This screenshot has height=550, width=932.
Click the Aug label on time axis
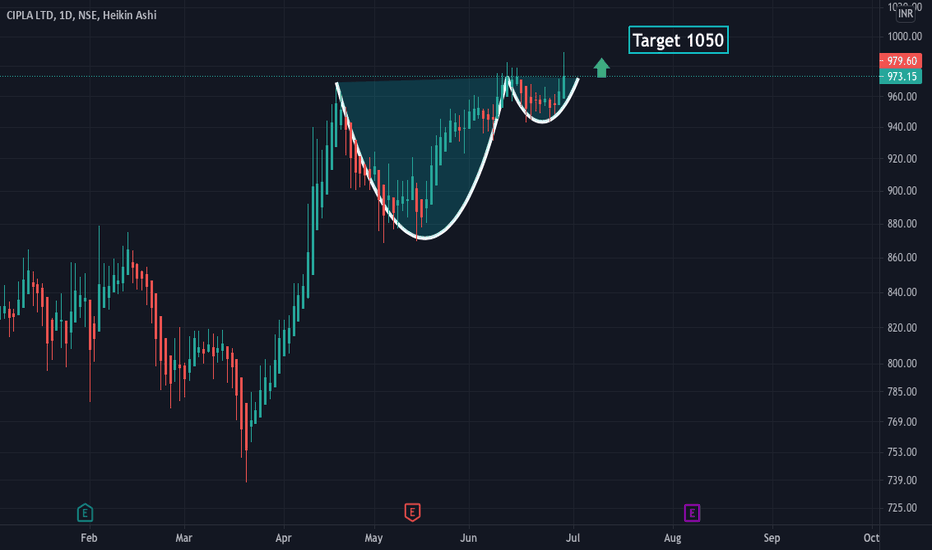[672, 538]
